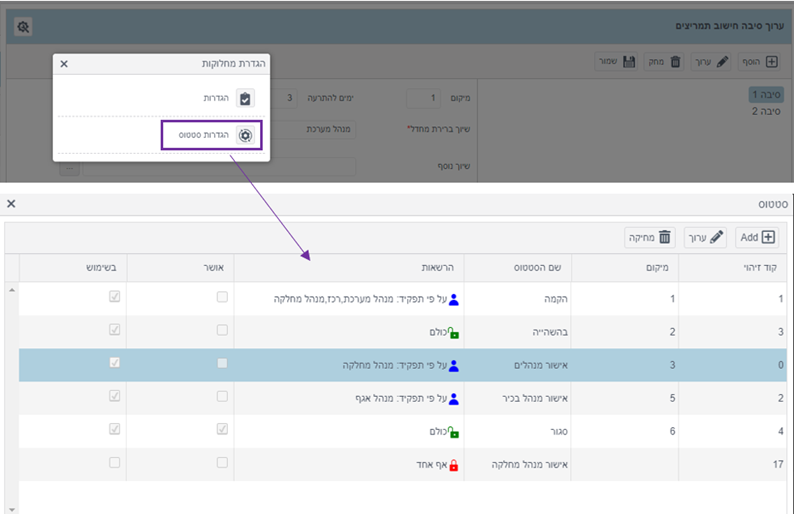Select the בהשהייה status name cell
This screenshot has height=514, width=794.
click(518, 332)
